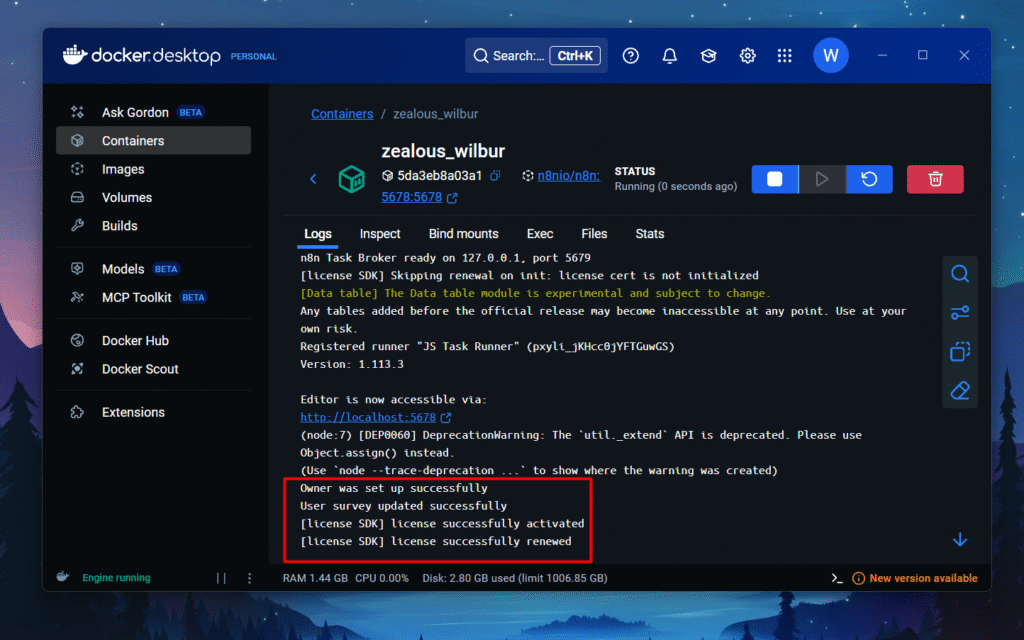Go back using the left chevron
The height and width of the screenshot is (640, 1024).
click(x=313, y=179)
